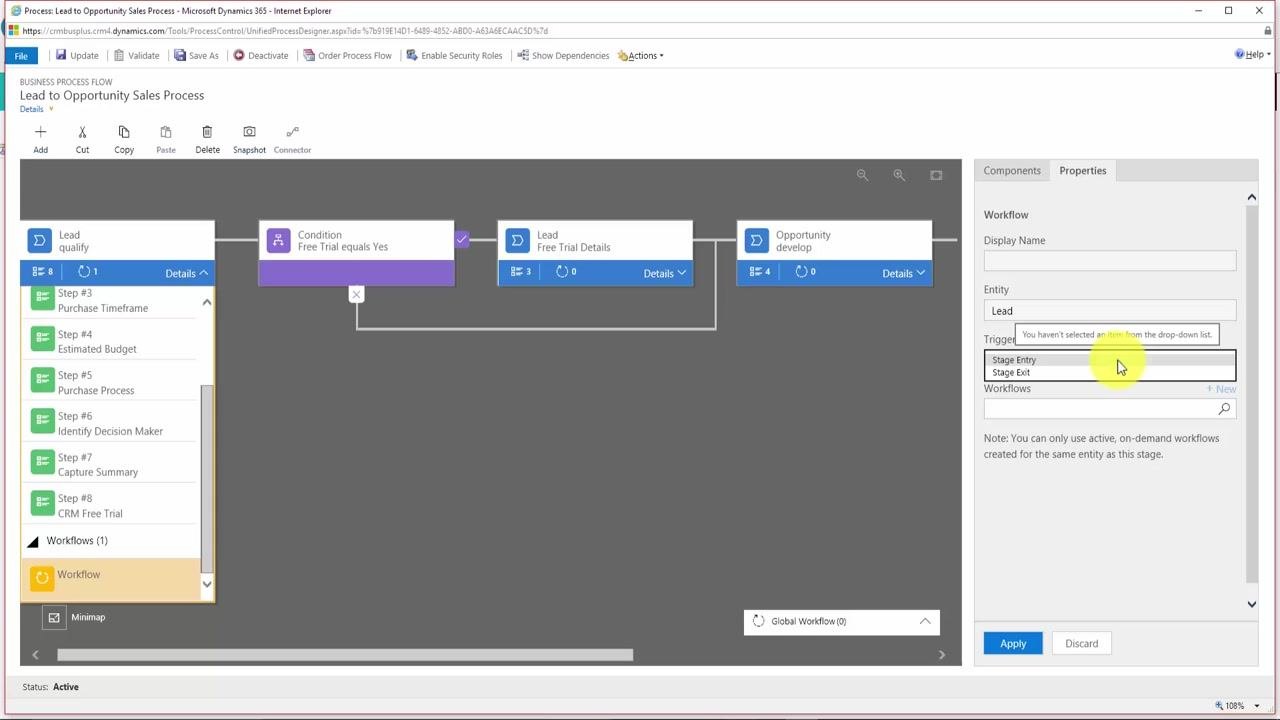Click Save As in the command bar
The image size is (1280, 720).
point(196,56)
